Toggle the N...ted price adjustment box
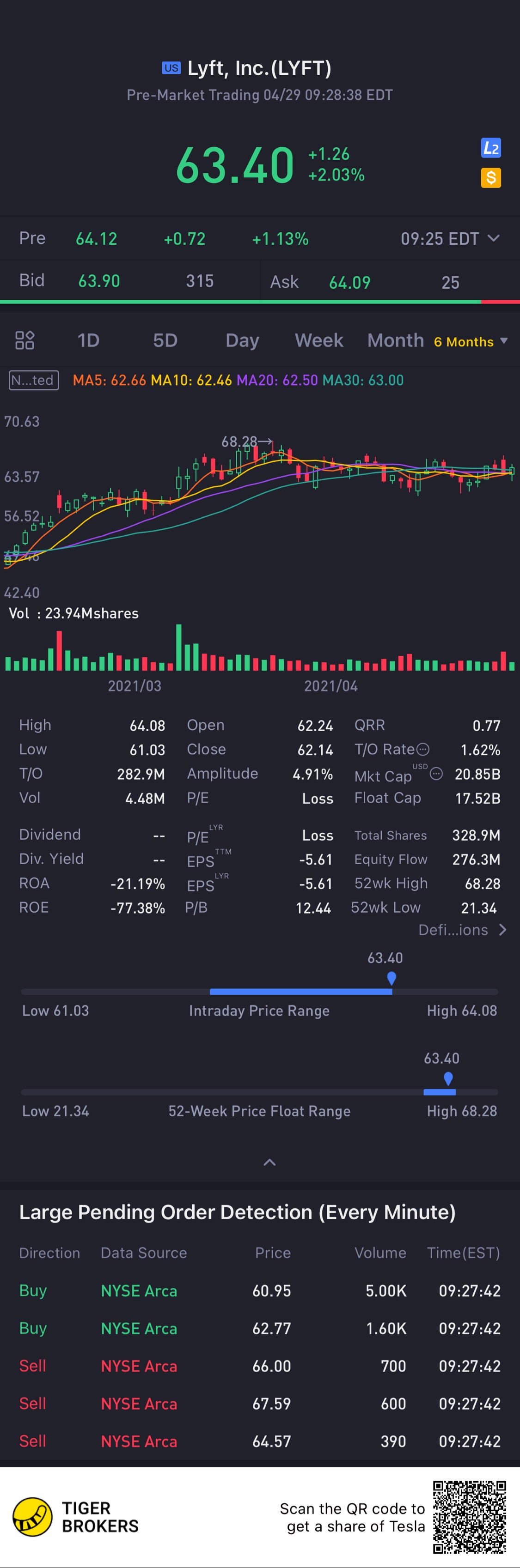The height and width of the screenshot is (1568, 520). click(33, 381)
